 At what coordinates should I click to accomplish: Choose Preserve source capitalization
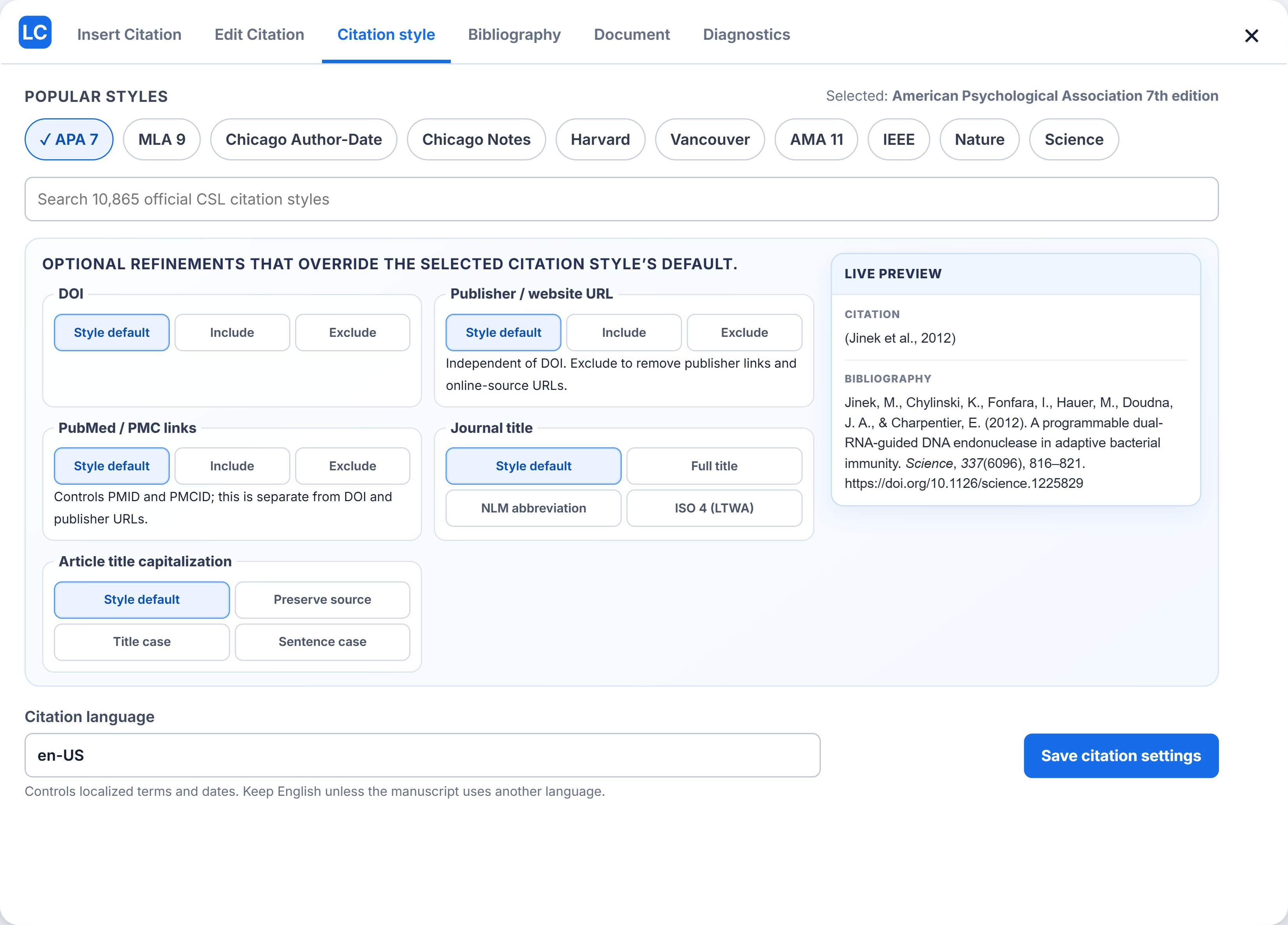coord(322,599)
